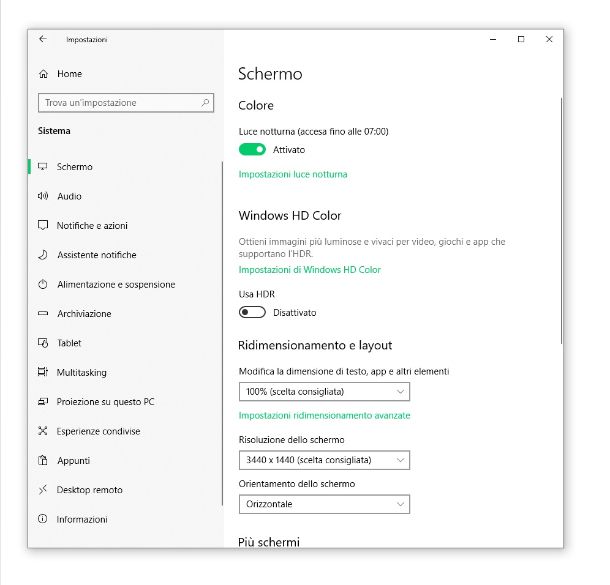This screenshot has height=585, width=610.
Task: Click the Home label in sidebar
Action: pos(69,74)
